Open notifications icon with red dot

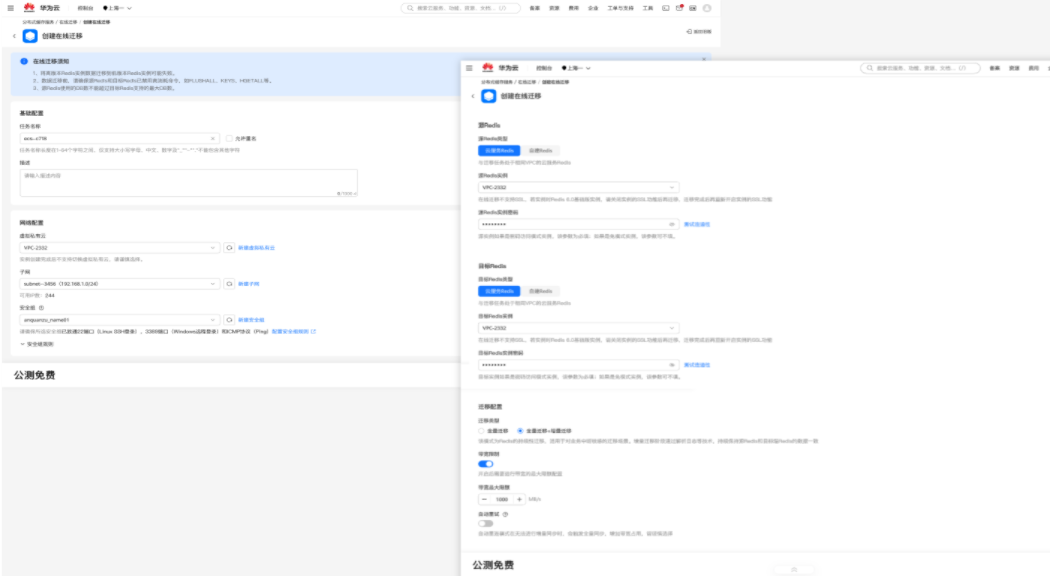(x=679, y=8)
